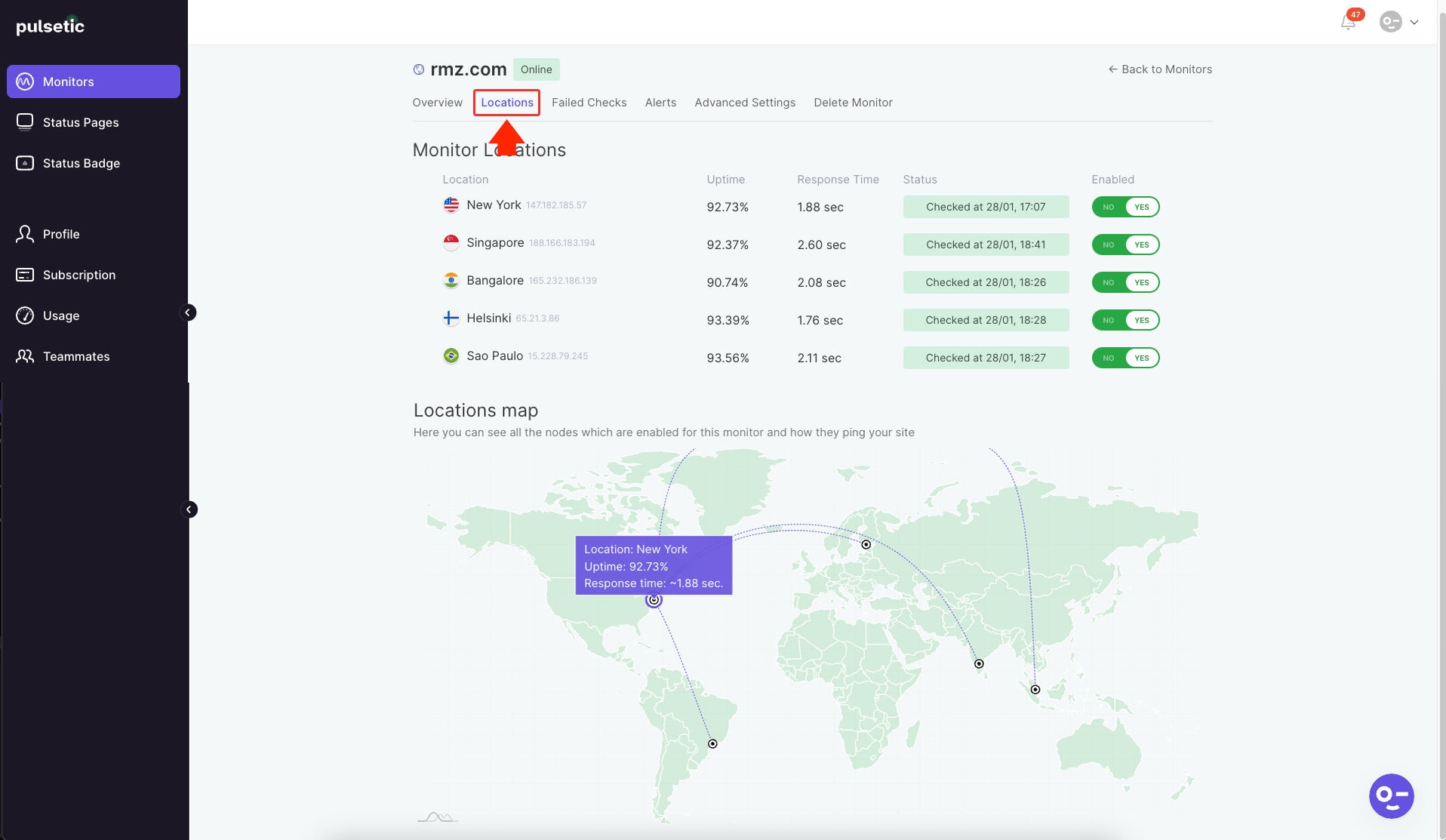Click Singapore IP 188.166.183.194
The width and height of the screenshot is (1446, 840).
[x=562, y=243]
